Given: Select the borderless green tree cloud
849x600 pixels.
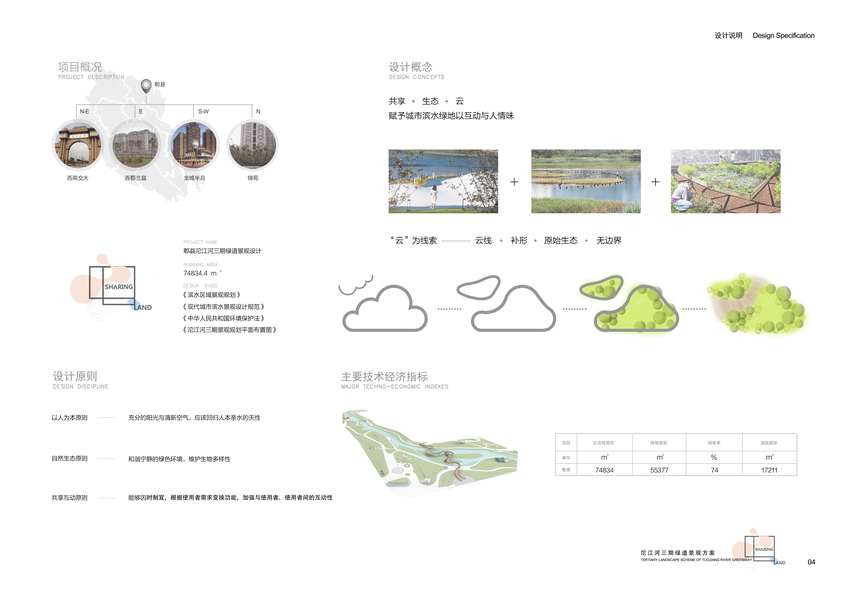Looking at the screenshot, I should tap(757, 304).
